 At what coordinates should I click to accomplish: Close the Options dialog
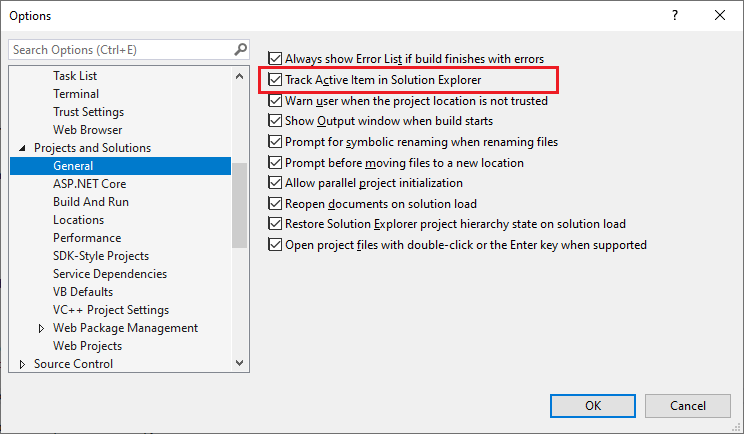720,16
